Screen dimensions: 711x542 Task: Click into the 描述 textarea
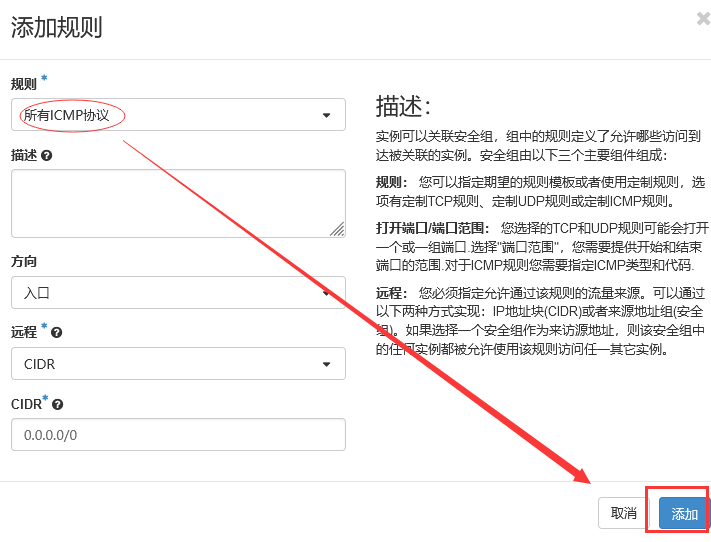tap(178, 203)
